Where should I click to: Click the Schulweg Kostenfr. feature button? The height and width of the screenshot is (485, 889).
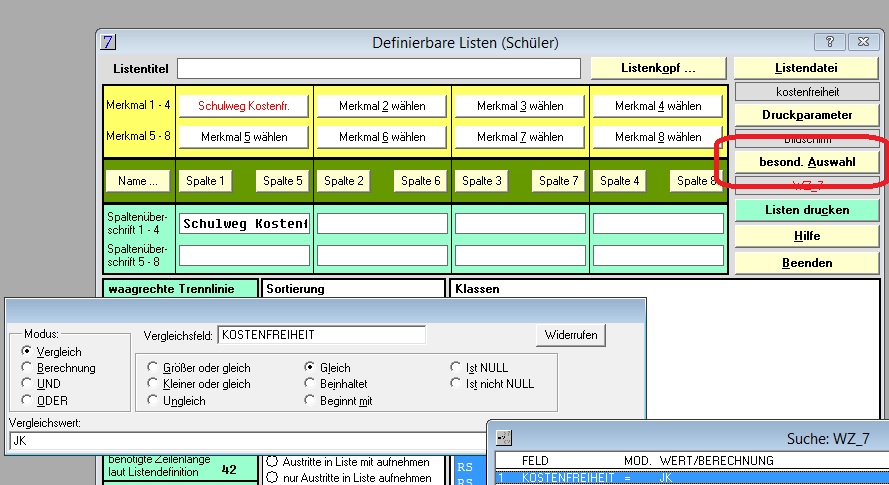244,106
